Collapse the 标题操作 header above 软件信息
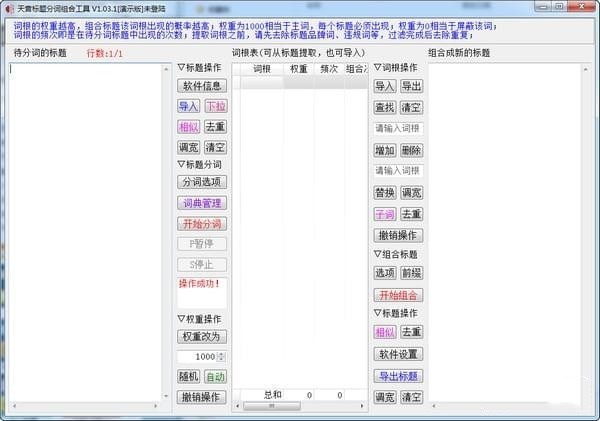The image size is (600, 421). click(x=199, y=68)
